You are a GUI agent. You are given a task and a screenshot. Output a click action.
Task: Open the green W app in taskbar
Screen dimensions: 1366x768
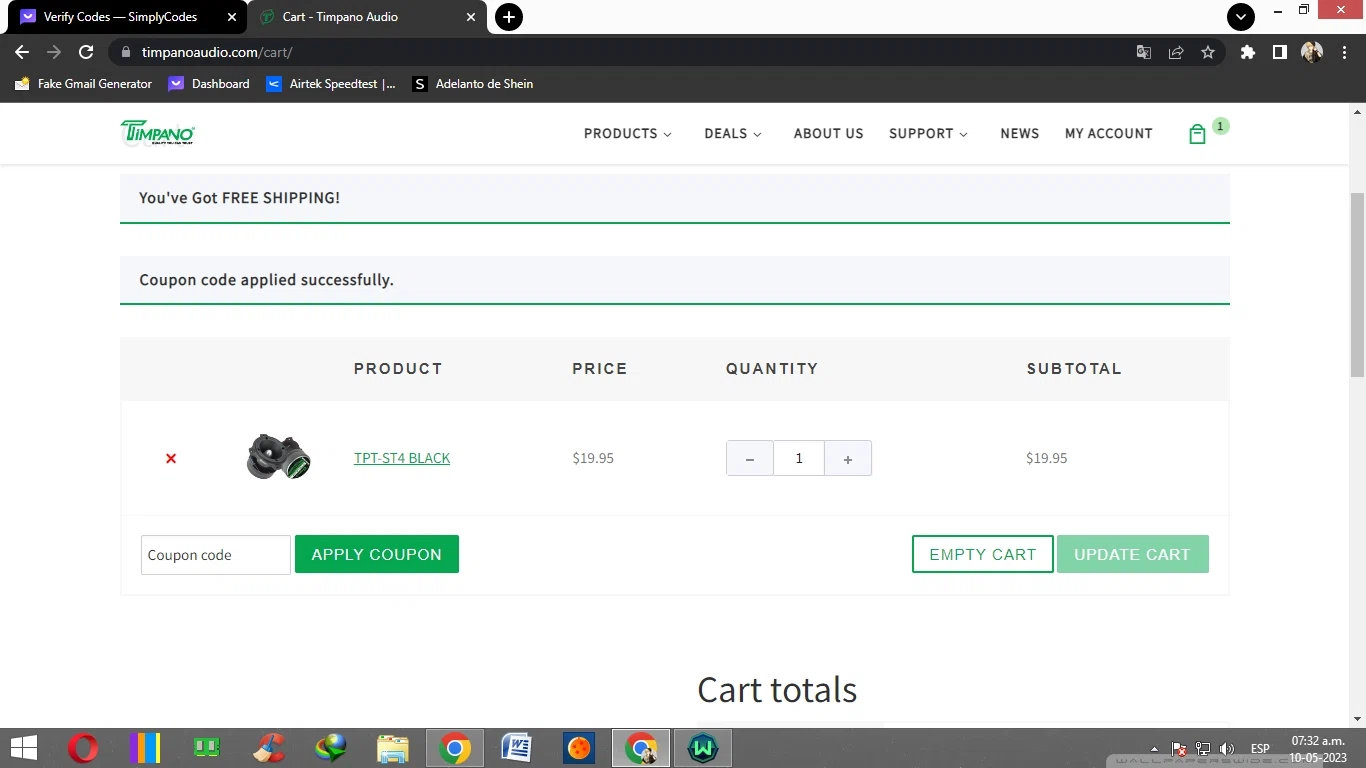(x=703, y=747)
